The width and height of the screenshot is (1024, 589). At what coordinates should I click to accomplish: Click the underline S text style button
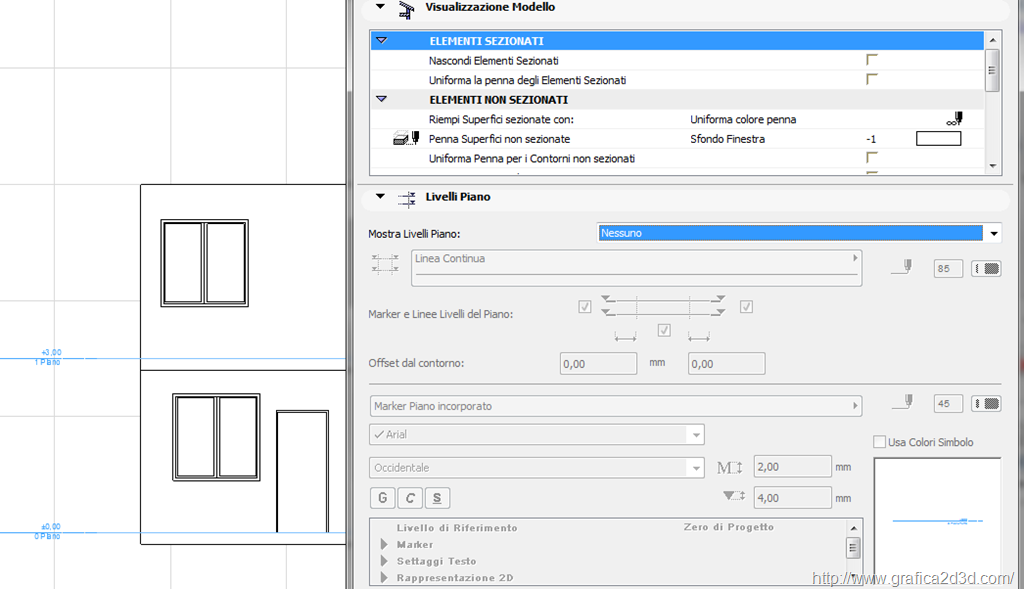pos(438,498)
